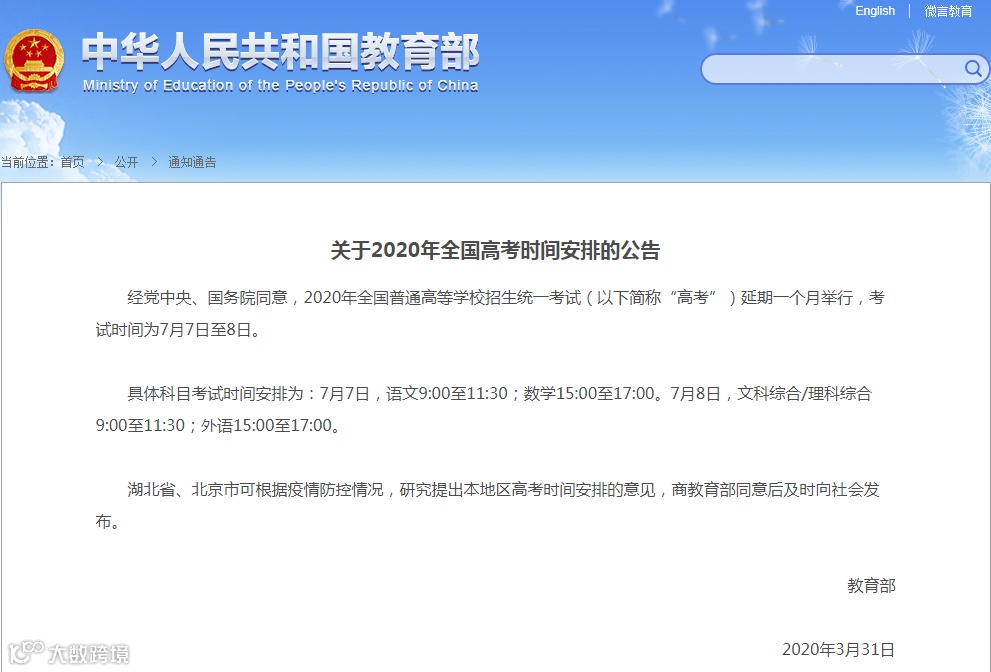991x672 pixels.
Task: Click the paragraph starting 经党中央、国务院同意
Action: tap(490, 314)
